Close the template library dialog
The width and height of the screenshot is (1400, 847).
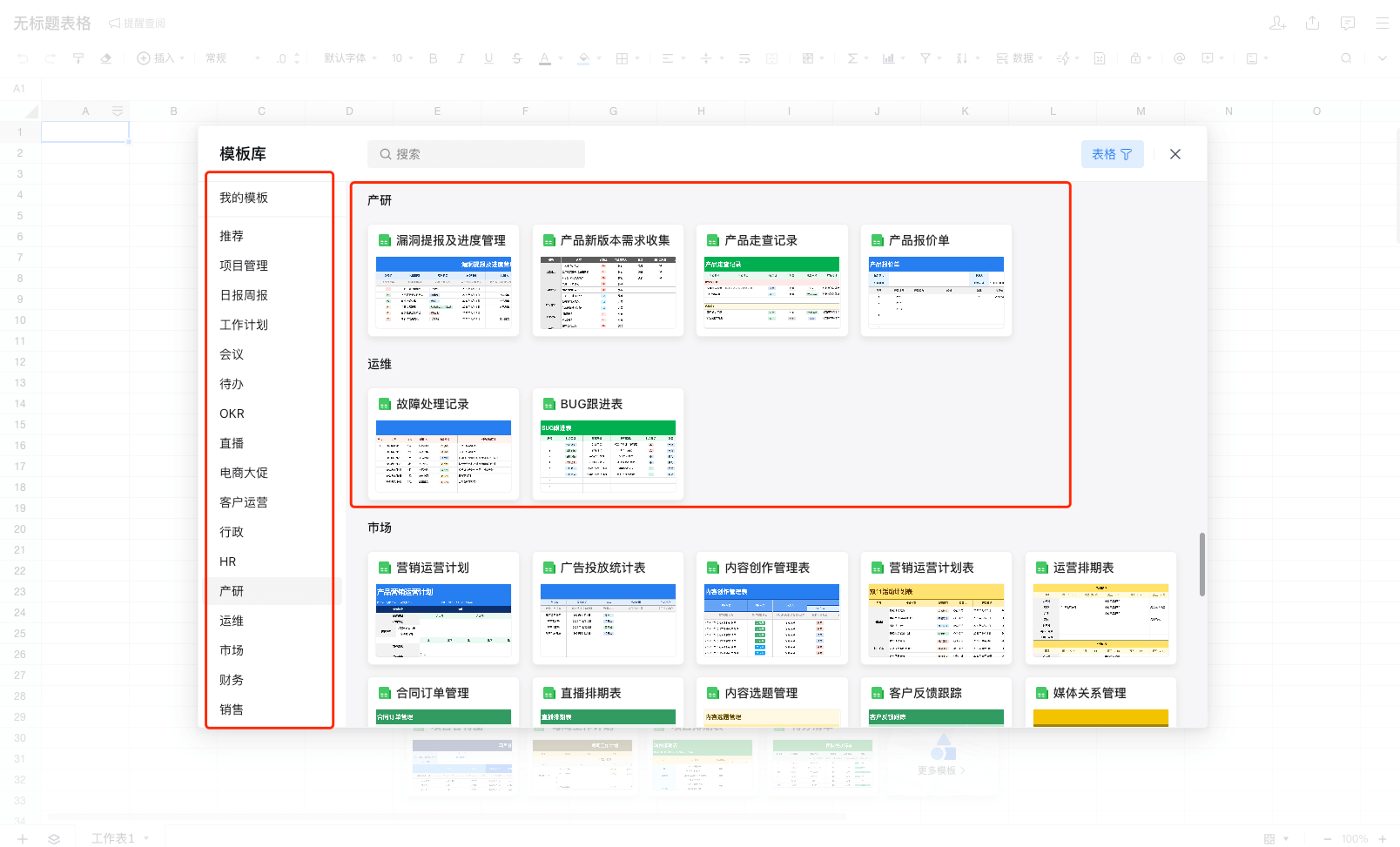(x=1175, y=154)
